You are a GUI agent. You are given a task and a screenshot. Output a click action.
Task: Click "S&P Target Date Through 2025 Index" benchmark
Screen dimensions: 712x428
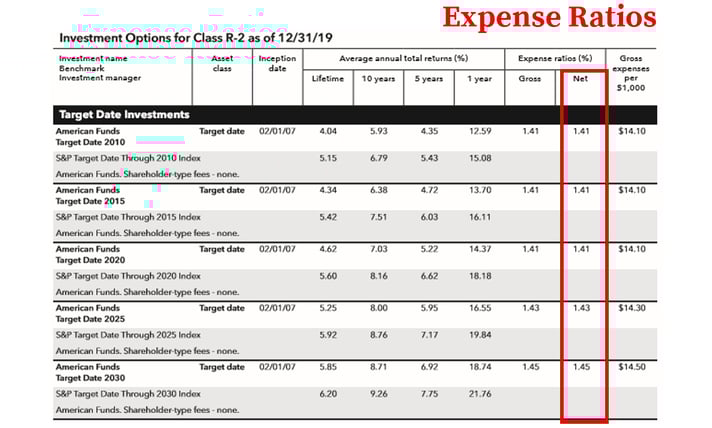[x=128, y=335]
